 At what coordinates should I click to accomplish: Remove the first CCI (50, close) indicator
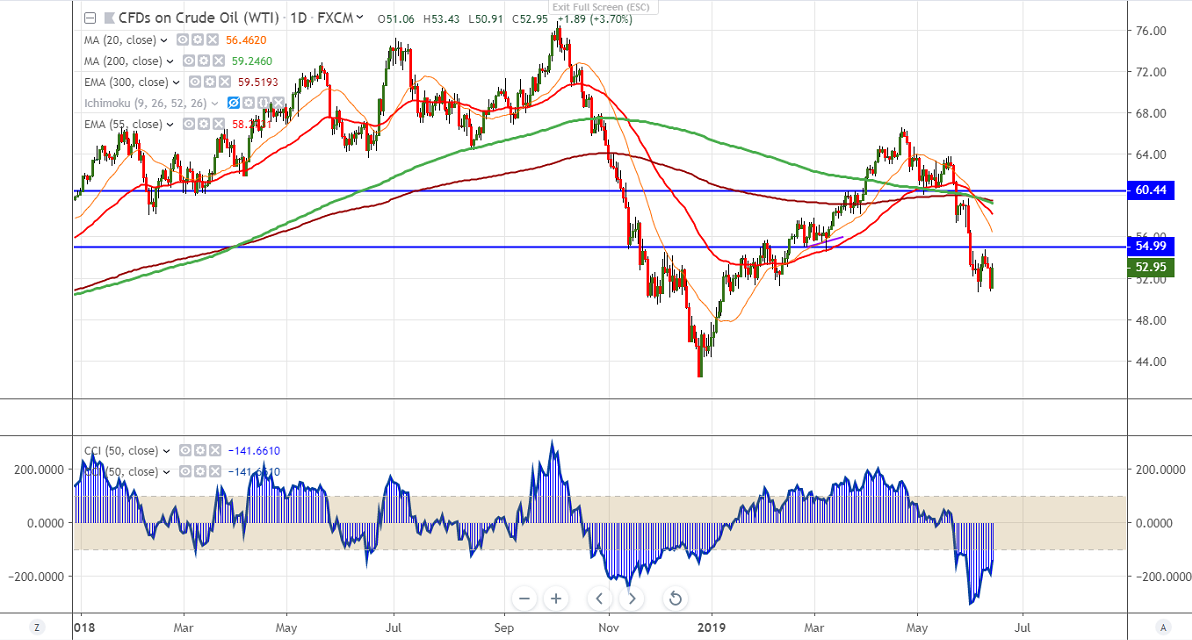coord(215,451)
